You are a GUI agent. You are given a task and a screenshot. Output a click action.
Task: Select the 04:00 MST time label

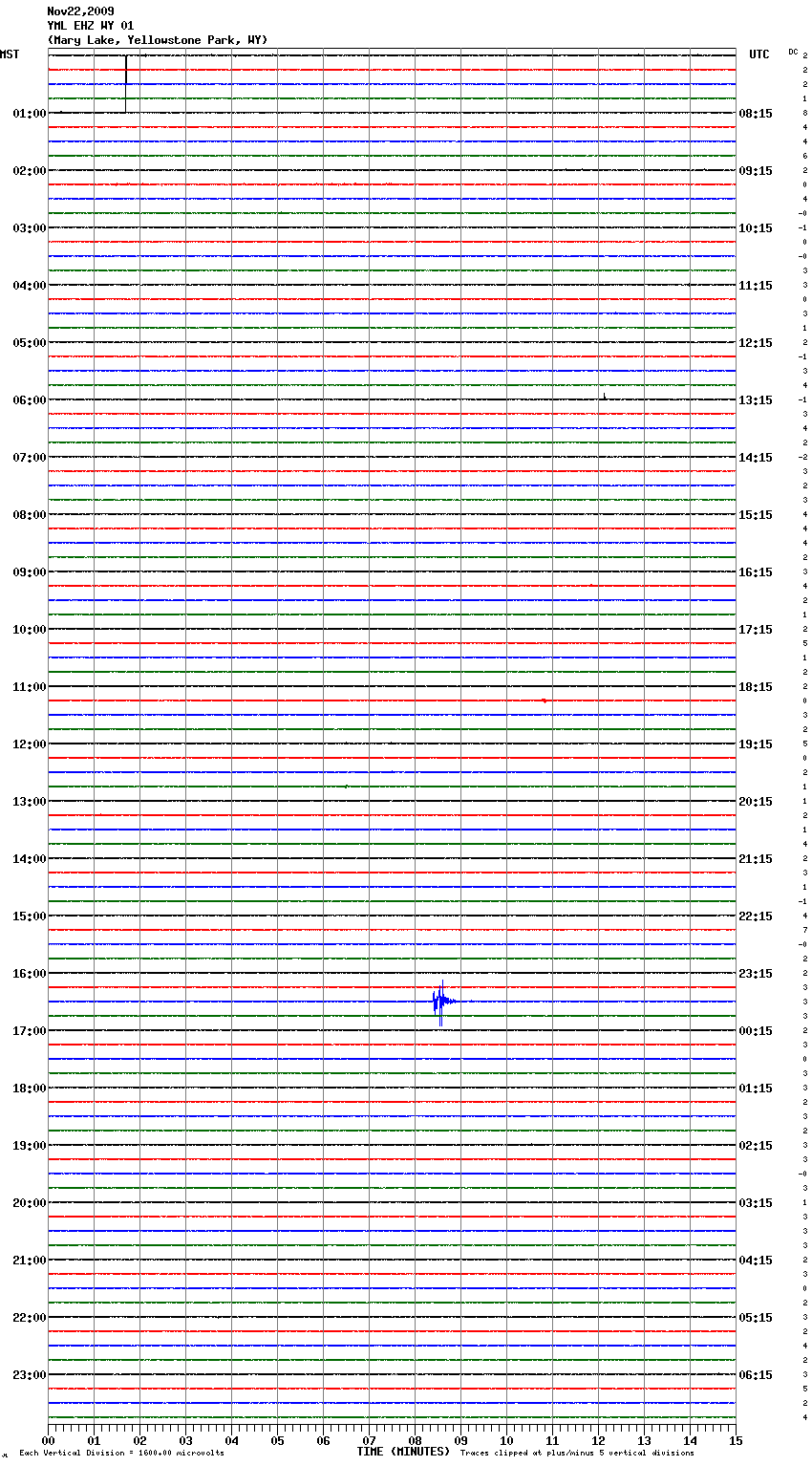click(30, 286)
